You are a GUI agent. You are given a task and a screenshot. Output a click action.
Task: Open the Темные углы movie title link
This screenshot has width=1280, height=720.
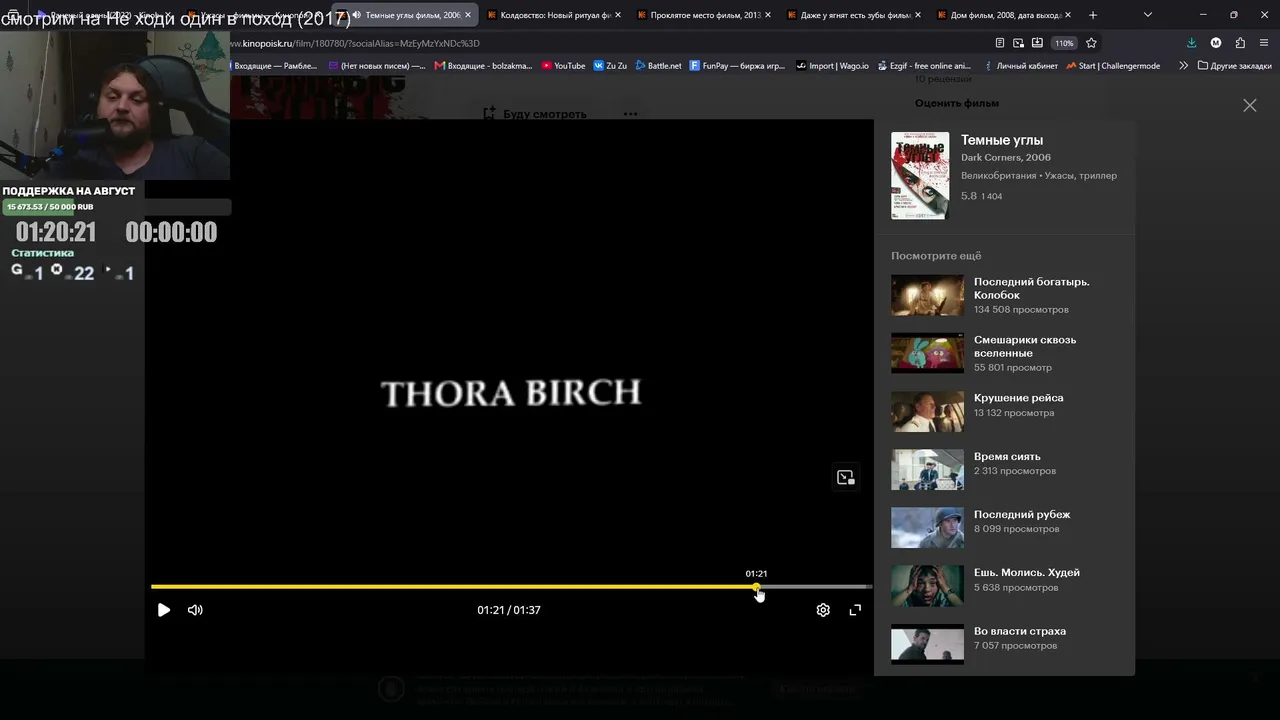pyautogui.click(x=1002, y=140)
